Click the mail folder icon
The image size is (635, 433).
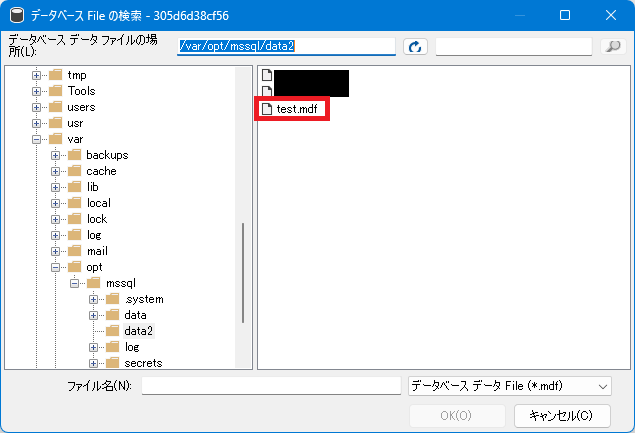[75, 251]
